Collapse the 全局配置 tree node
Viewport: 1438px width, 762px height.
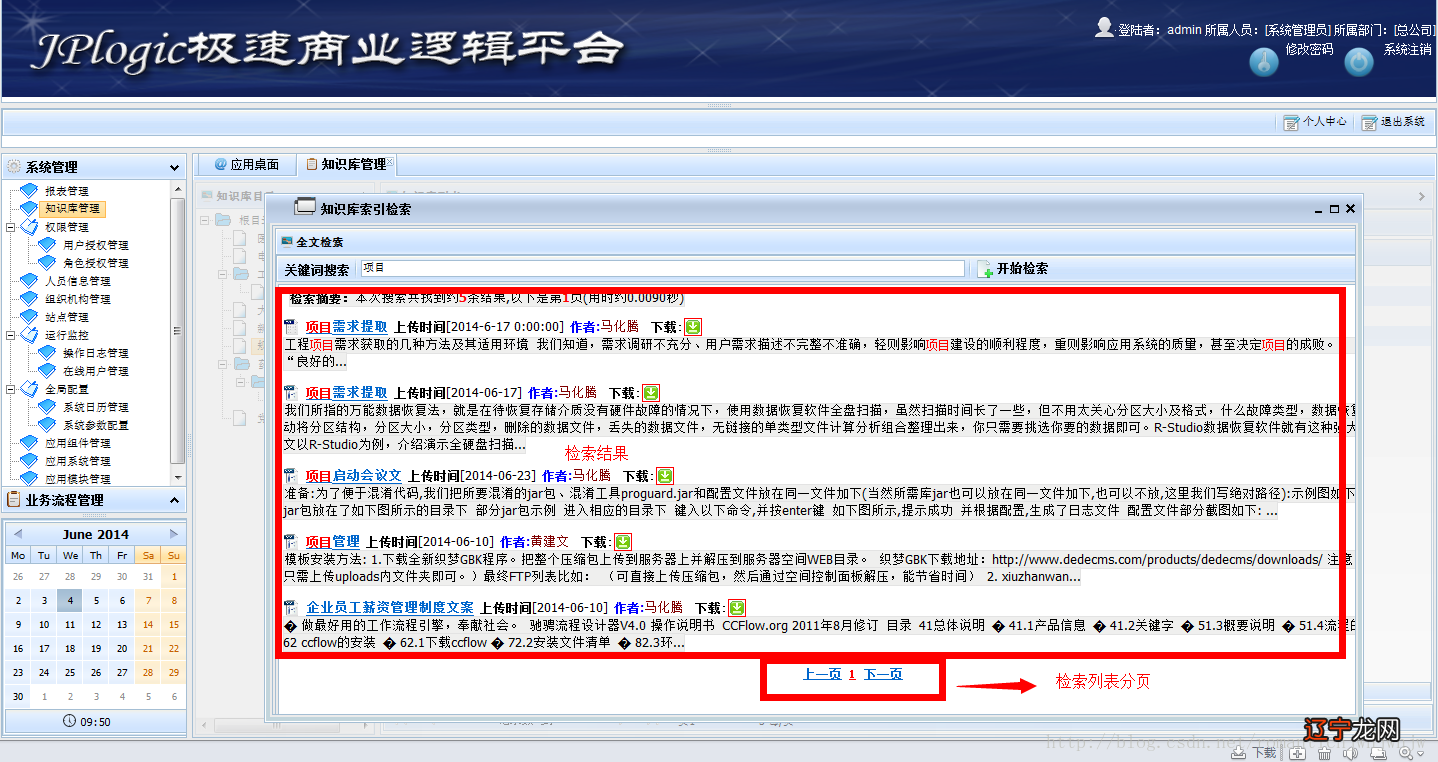tap(10, 389)
